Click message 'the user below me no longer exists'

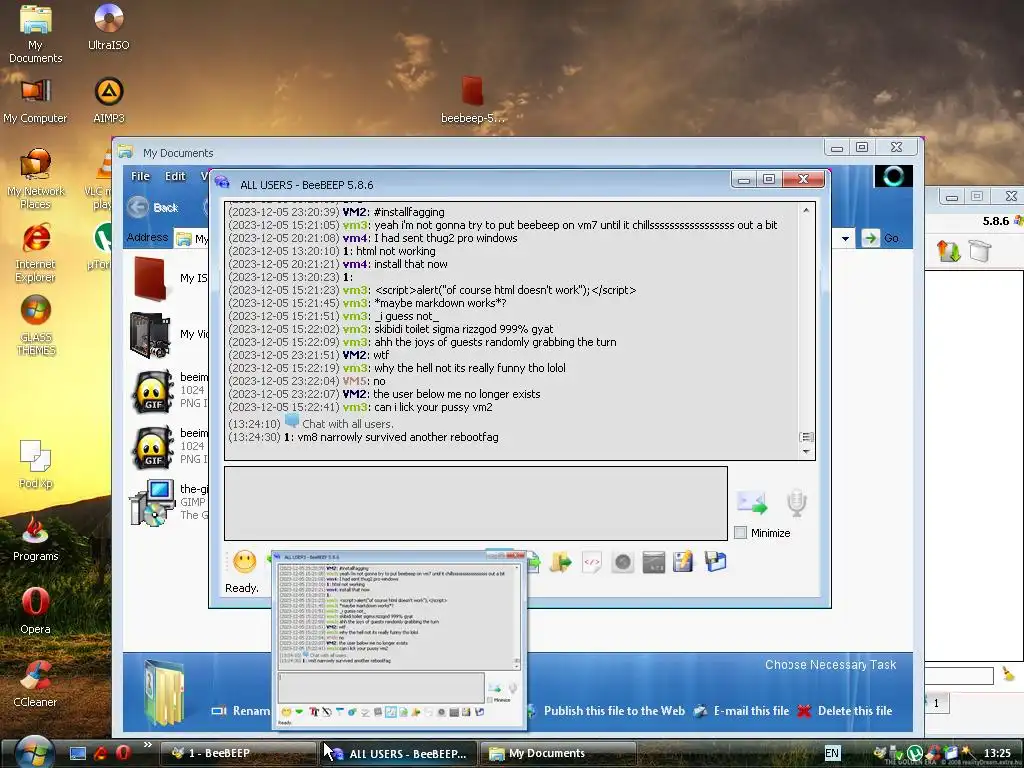pos(456,394)
